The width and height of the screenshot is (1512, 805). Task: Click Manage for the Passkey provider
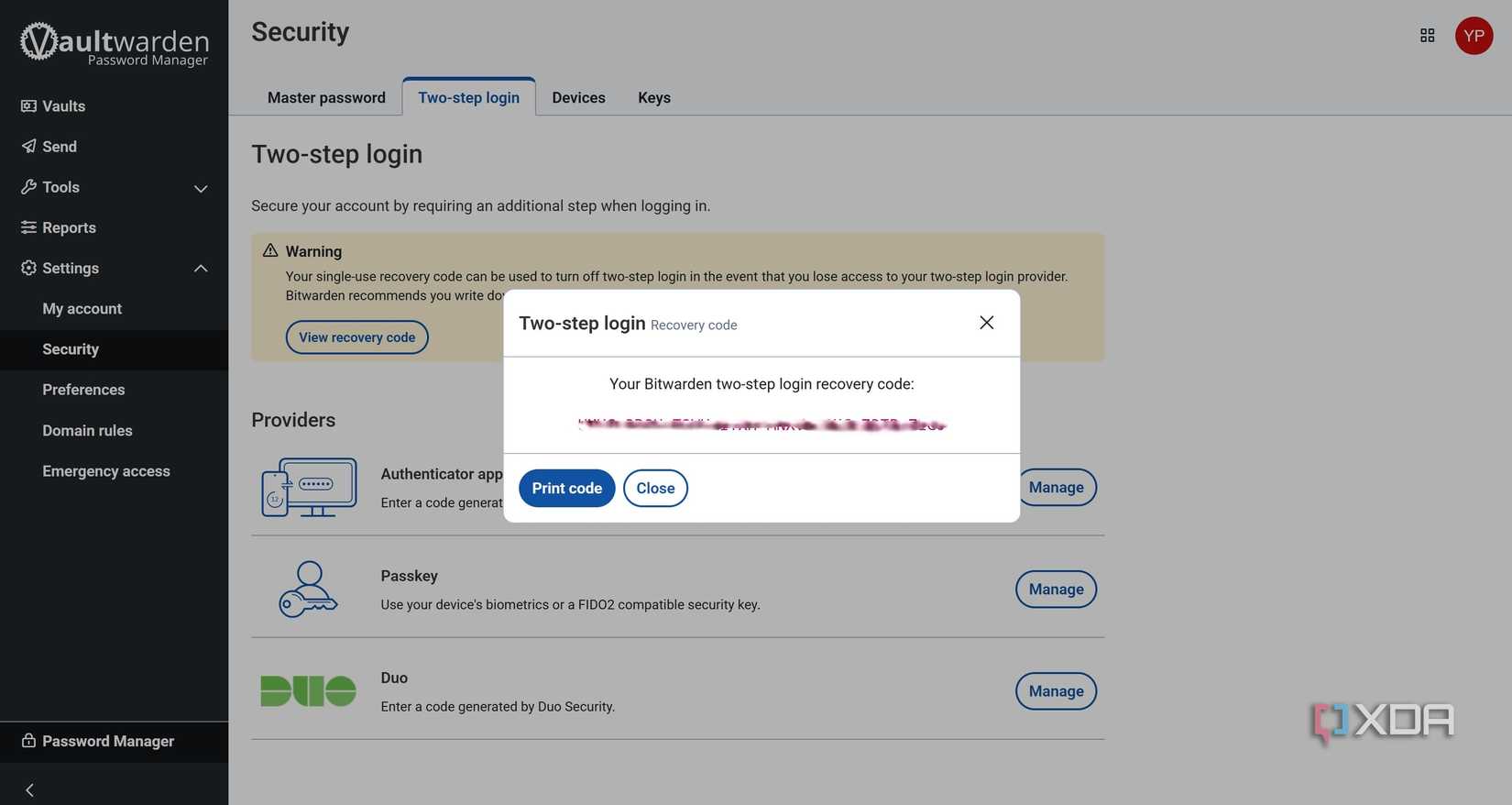1056,590
